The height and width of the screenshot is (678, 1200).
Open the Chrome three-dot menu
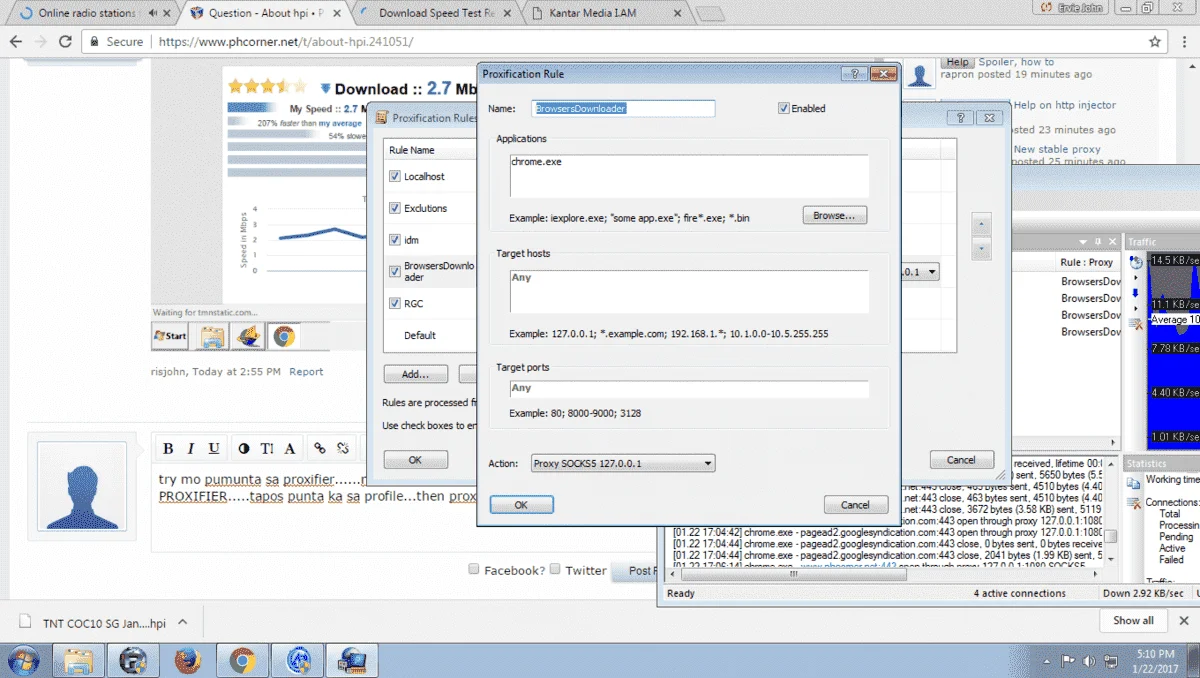(x=1184, y=42)
